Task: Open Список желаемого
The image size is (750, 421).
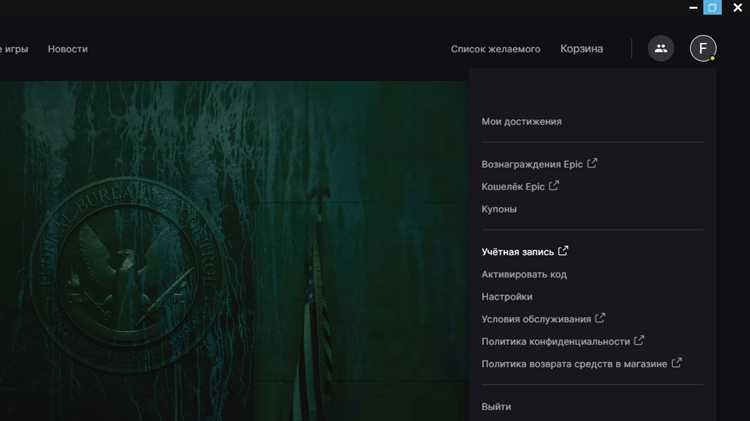Action: (496, 49)
